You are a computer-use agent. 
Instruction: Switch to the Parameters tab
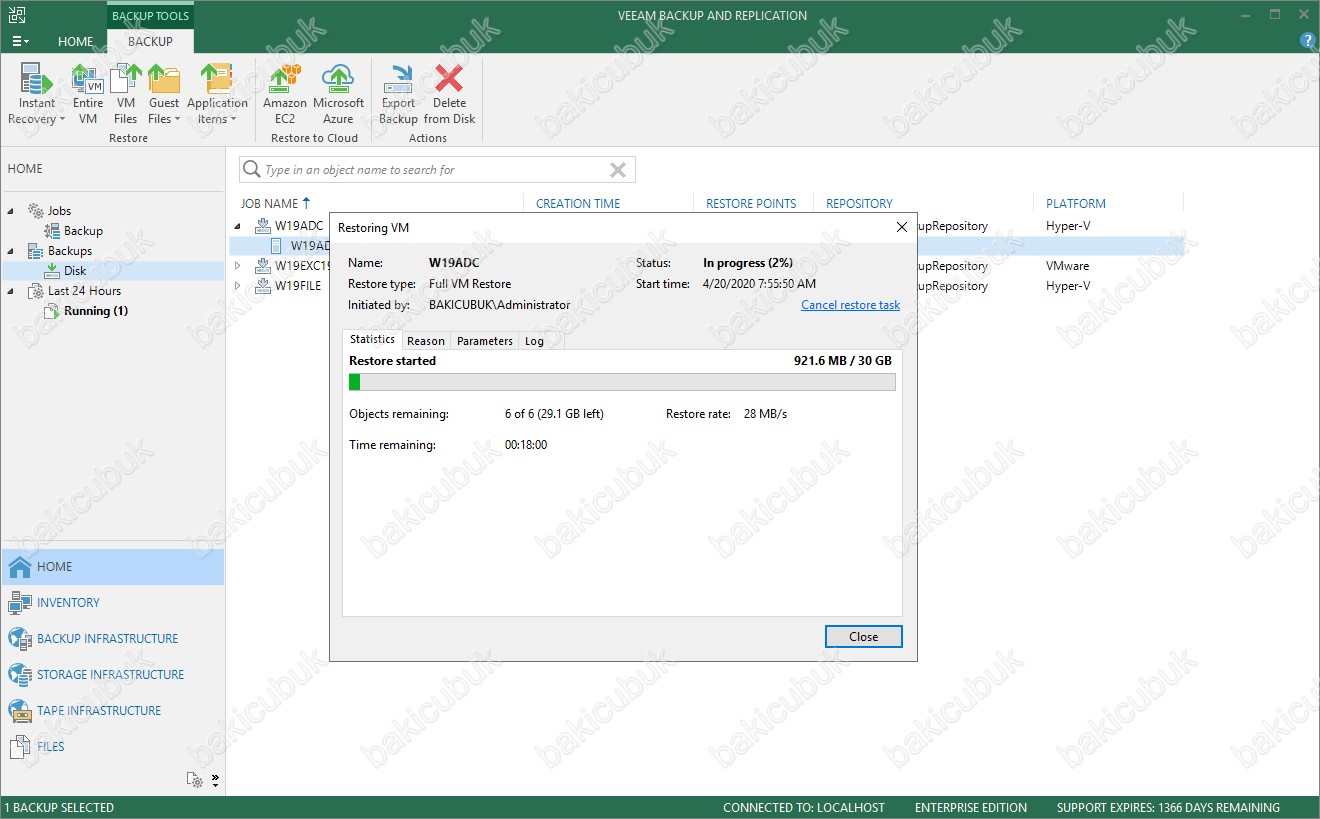(485, 341)
